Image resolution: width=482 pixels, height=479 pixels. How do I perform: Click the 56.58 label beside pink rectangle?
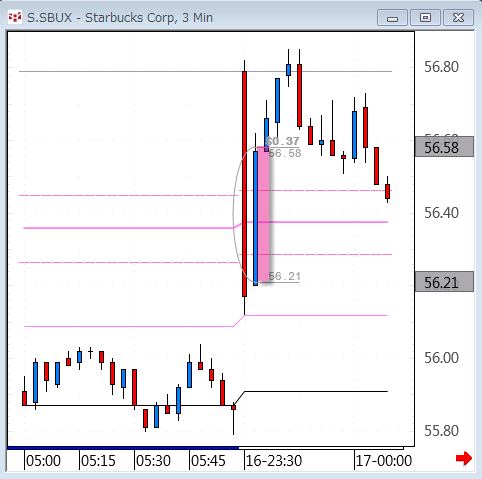(x=285, y=153)
